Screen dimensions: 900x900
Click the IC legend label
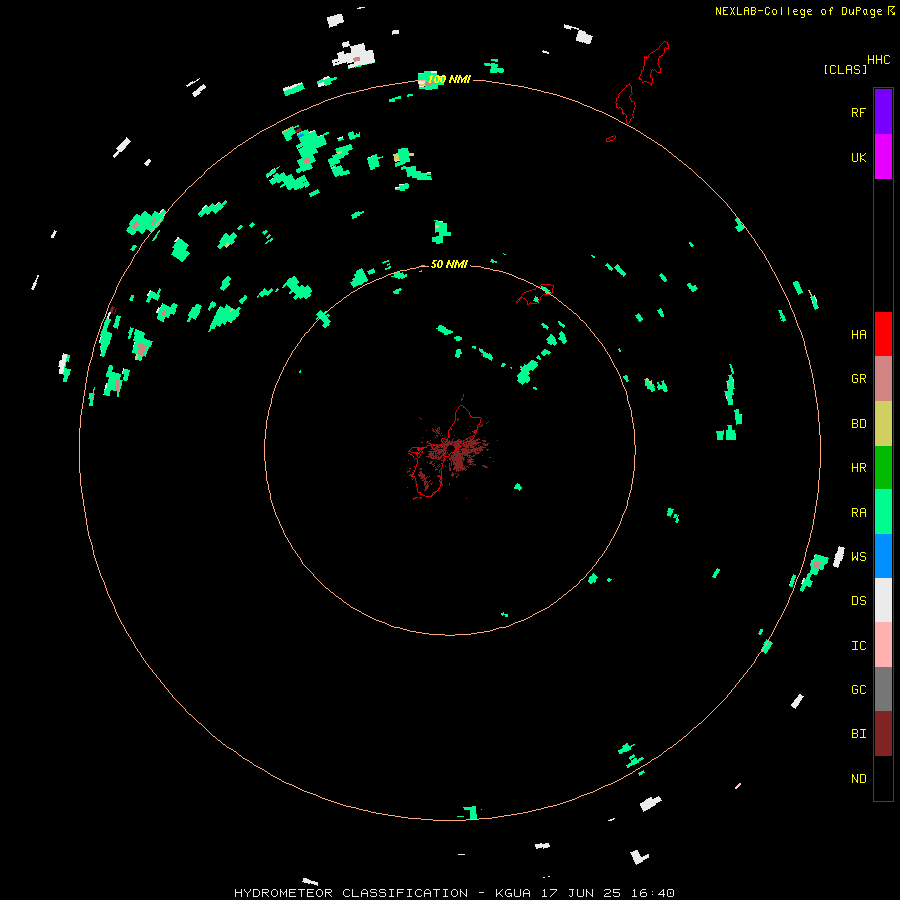(x=858, y=646)
